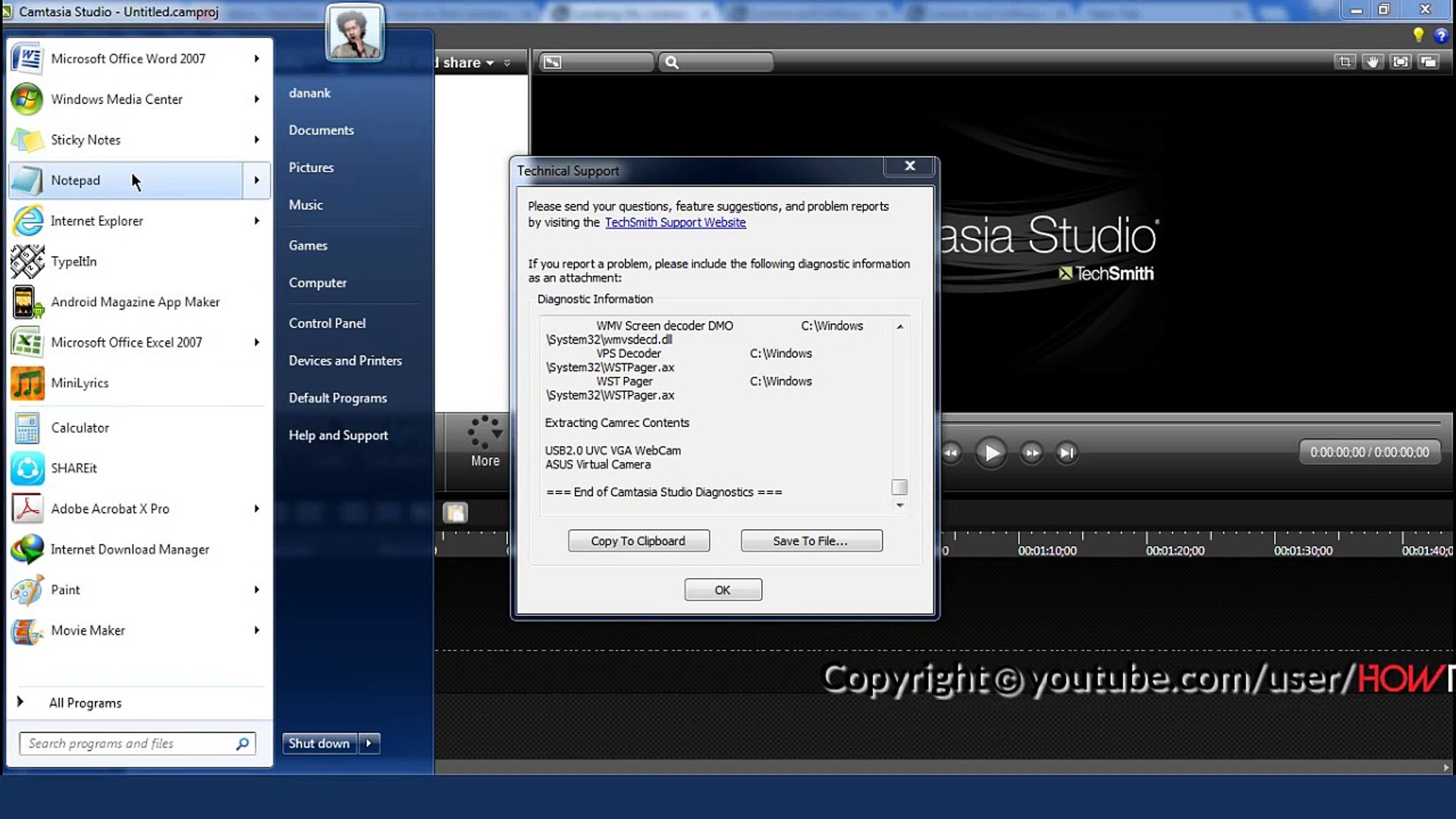This screenshot has width=1456, height=819.
Task: Click the blue help question mark icon
Action: tap(1441, 35)
